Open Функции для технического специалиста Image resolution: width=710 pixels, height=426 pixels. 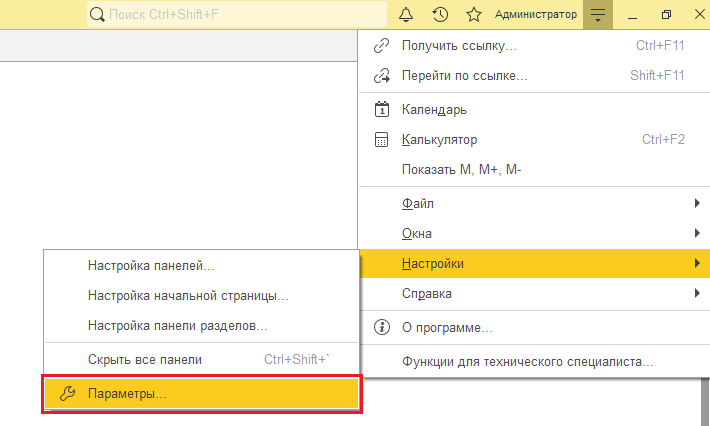click(534, 362)
